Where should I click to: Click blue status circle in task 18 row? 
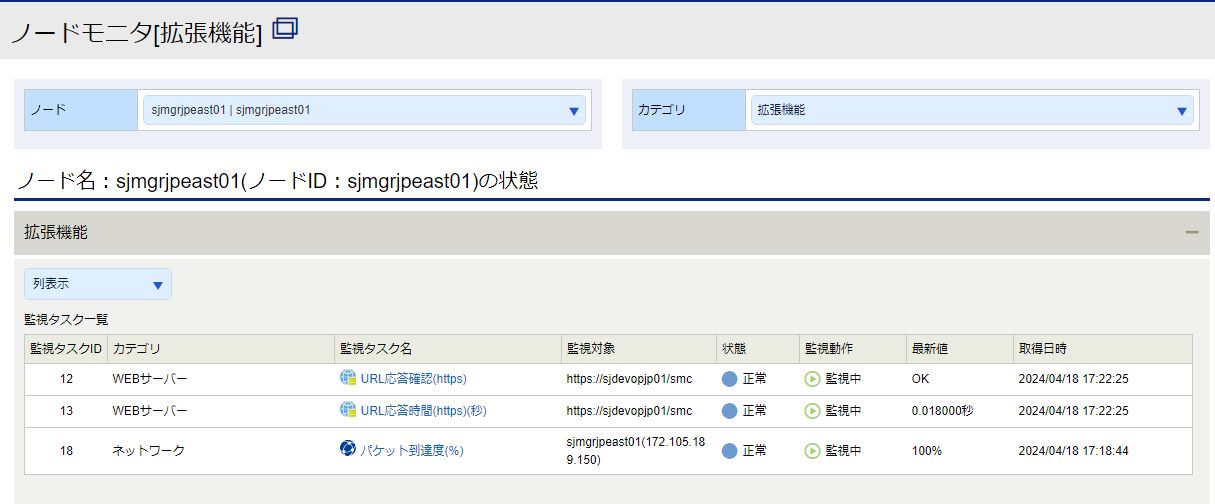(730, 451)
